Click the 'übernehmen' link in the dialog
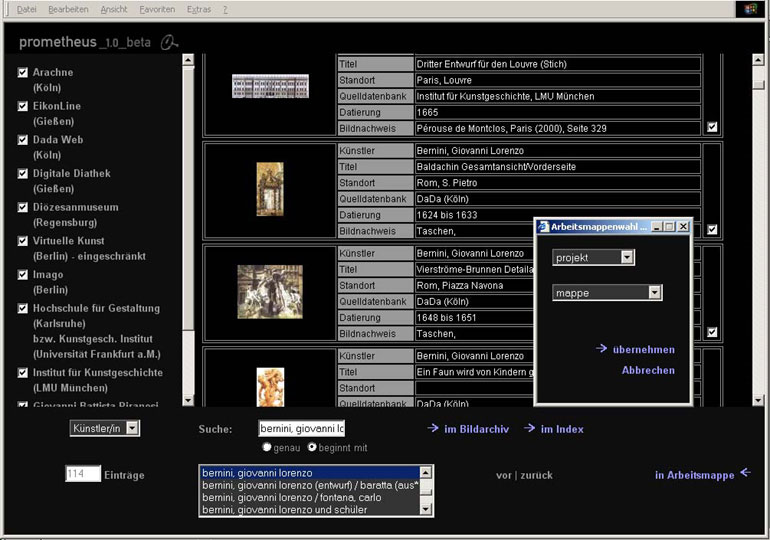This screenshot has width=770, height=540. (x=643, y=350)
